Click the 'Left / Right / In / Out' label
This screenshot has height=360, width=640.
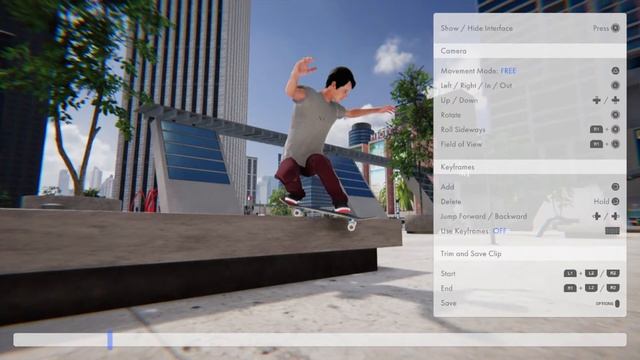point(476,85)
